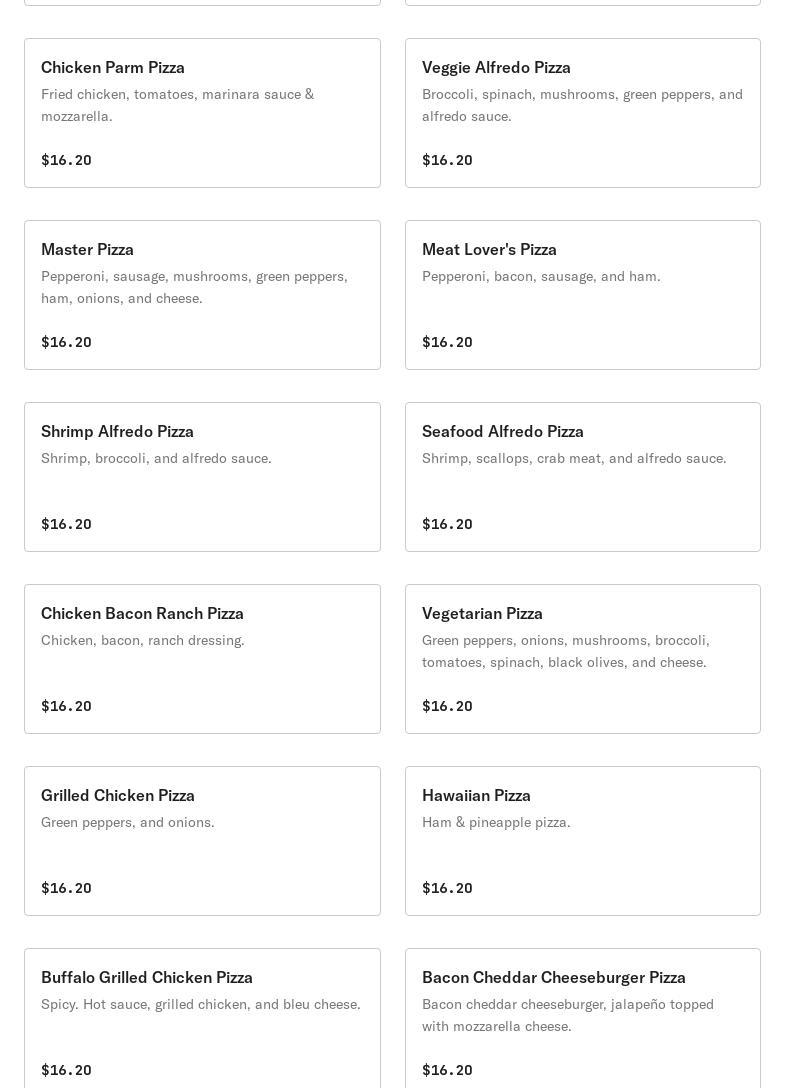Viewport: 785px width, 1088px height.
Task: Click the Vegetarian Pizza title
Action: [x=482, y=613]
